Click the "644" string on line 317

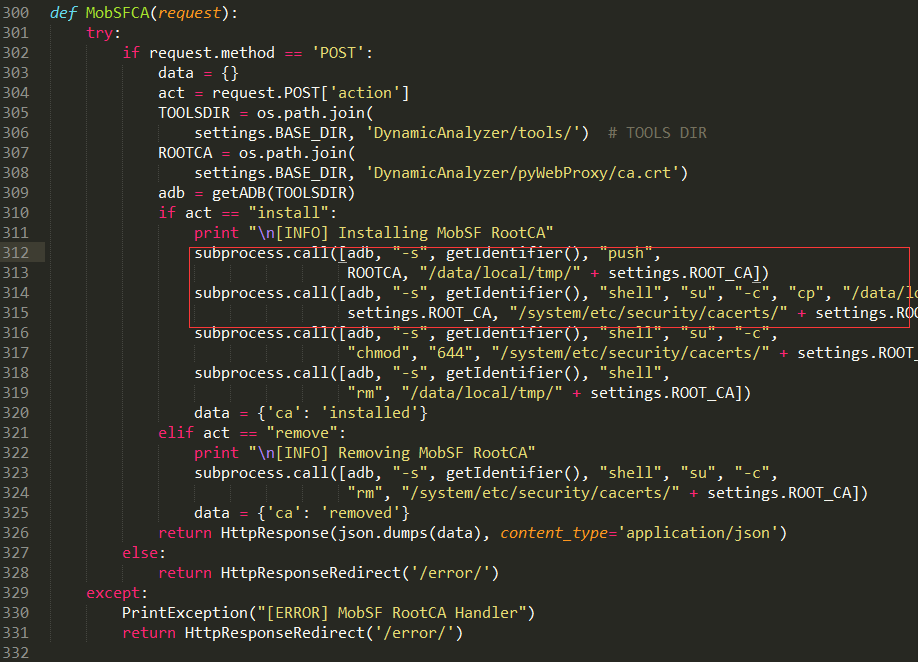(450, 353)
